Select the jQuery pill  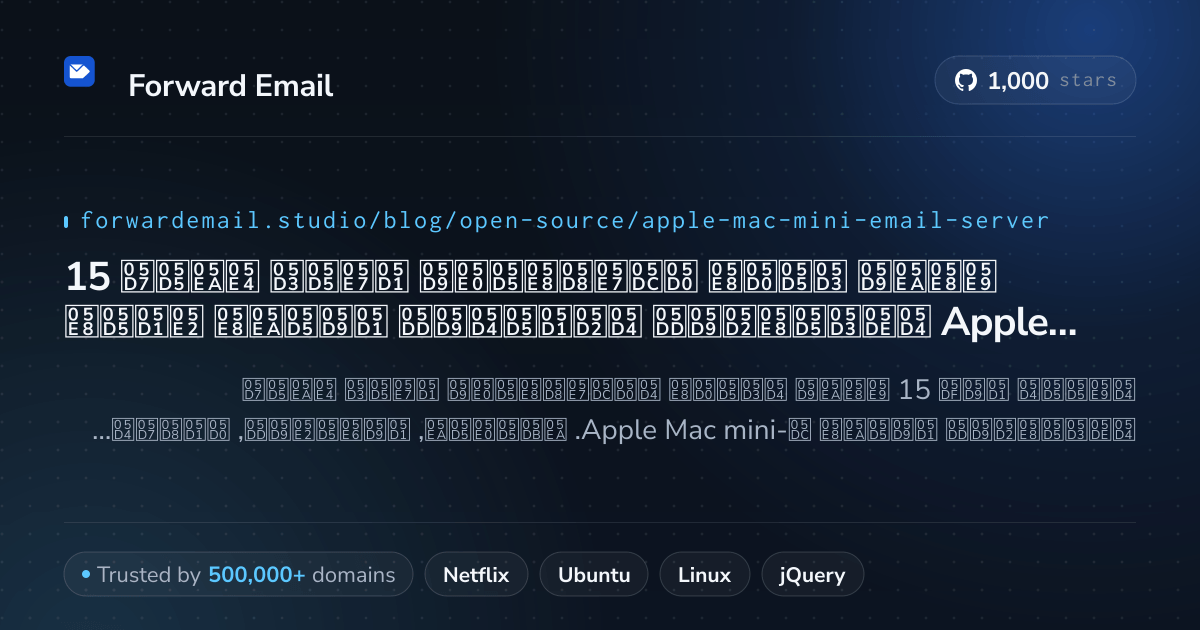[812, 575]
